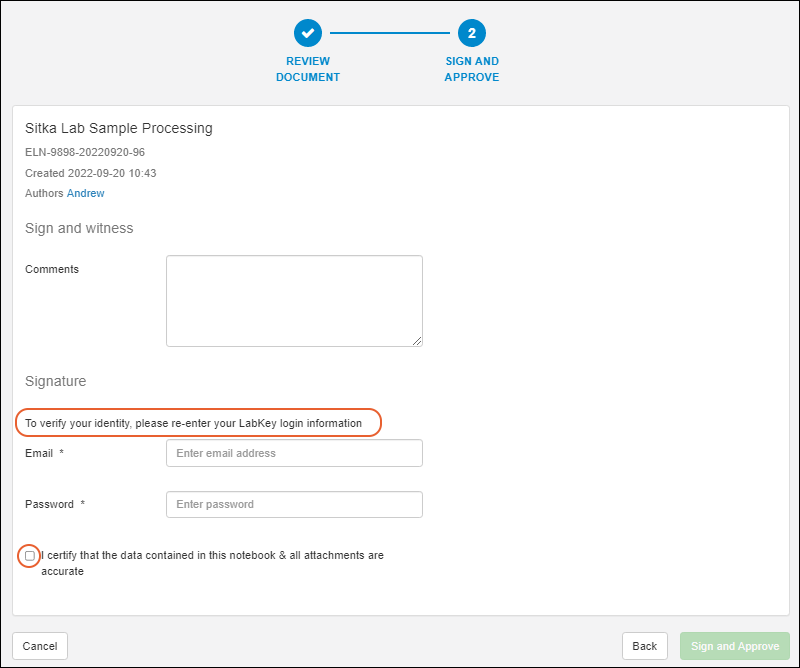This screenshot has width=800, height=668.
Task: Go Back to the previous step
Action: 644,646
